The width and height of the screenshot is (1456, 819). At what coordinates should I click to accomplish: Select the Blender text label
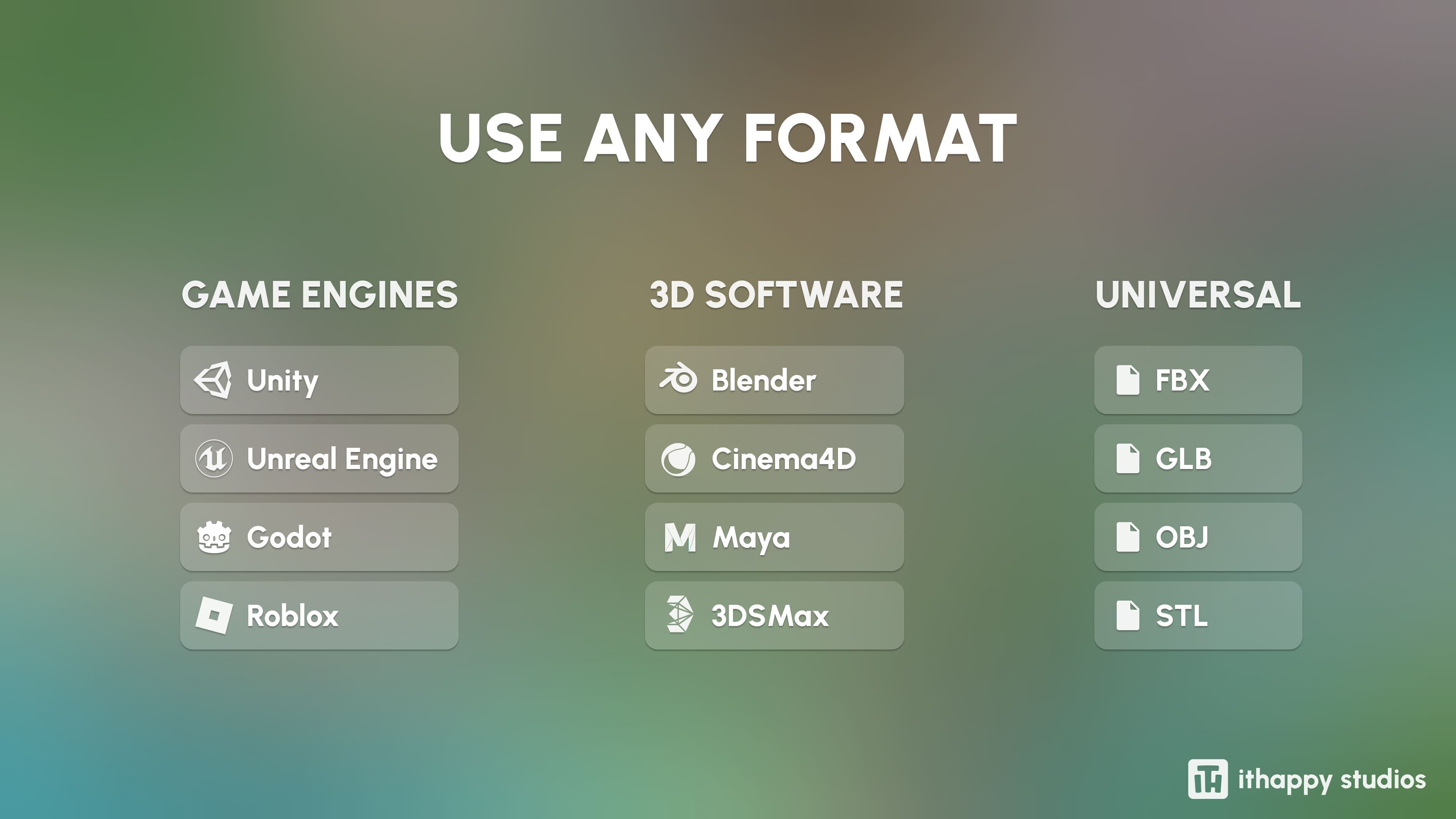(x=764, y=380)
